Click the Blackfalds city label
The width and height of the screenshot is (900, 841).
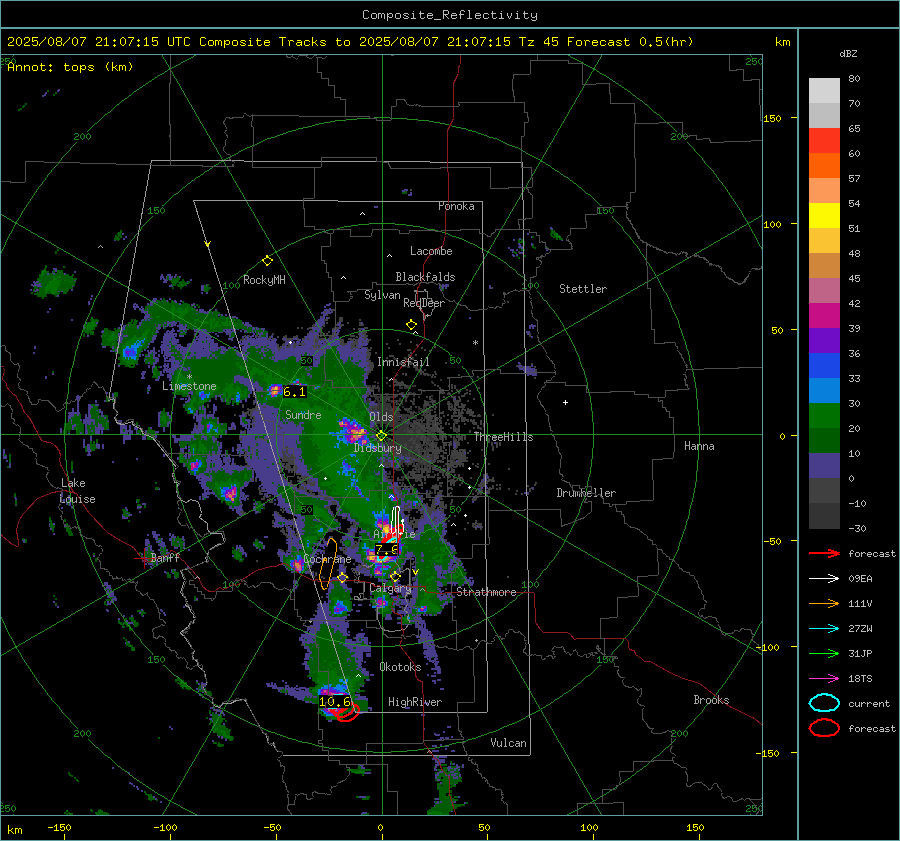pyautogui.click(x=425, y=277)
